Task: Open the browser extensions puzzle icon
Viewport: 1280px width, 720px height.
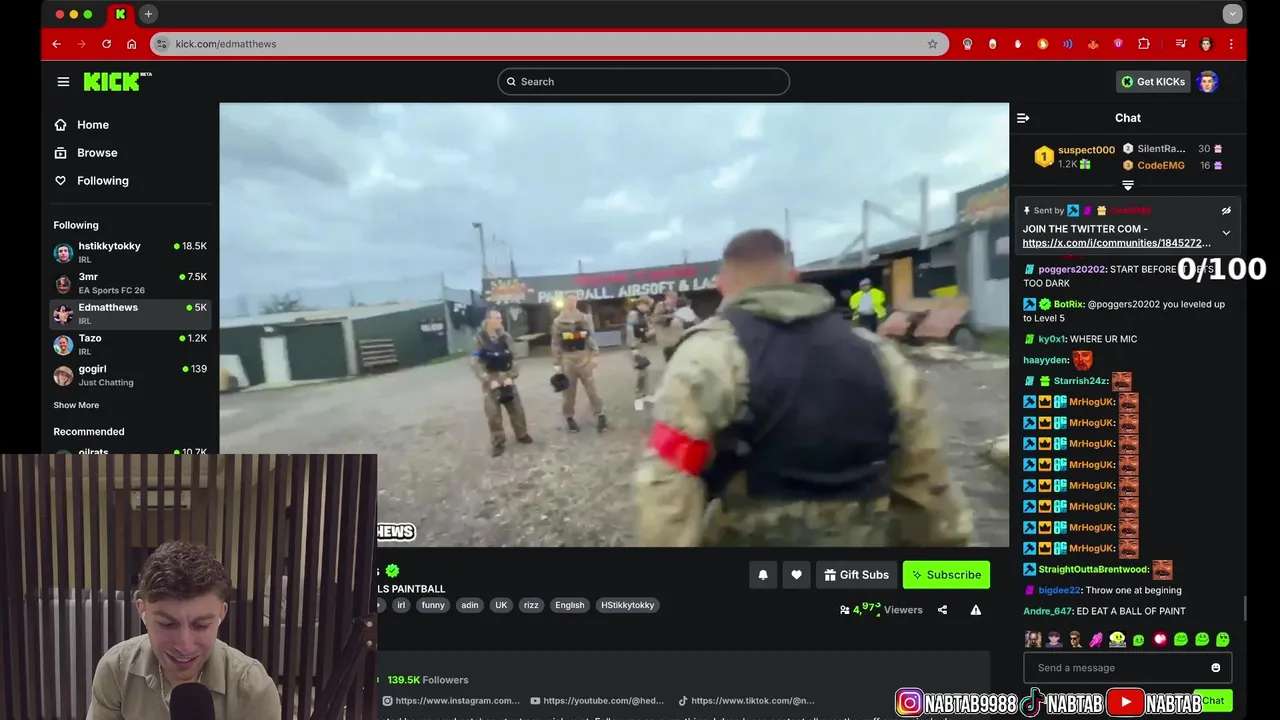Action: pos(1144,44)
